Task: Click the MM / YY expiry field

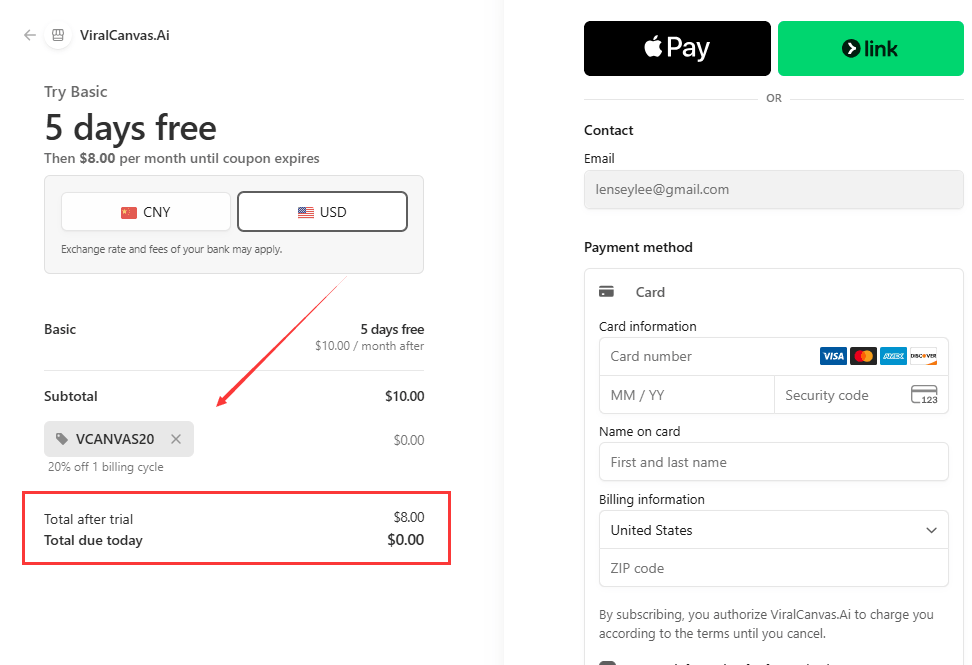Action: [x=687, y=395]
